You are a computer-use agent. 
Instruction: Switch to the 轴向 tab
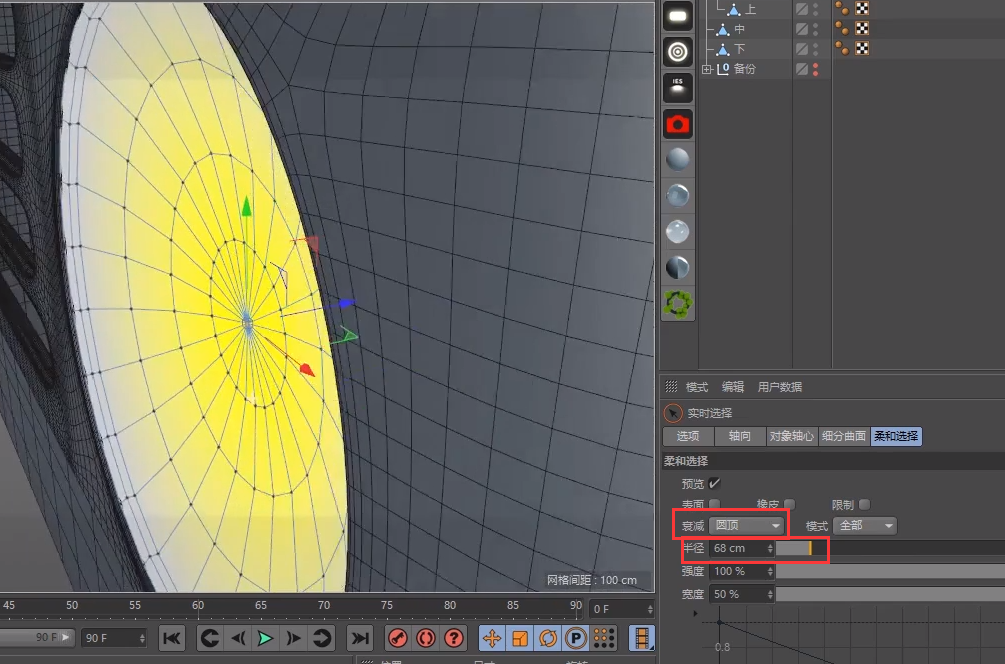pos(740,436)
